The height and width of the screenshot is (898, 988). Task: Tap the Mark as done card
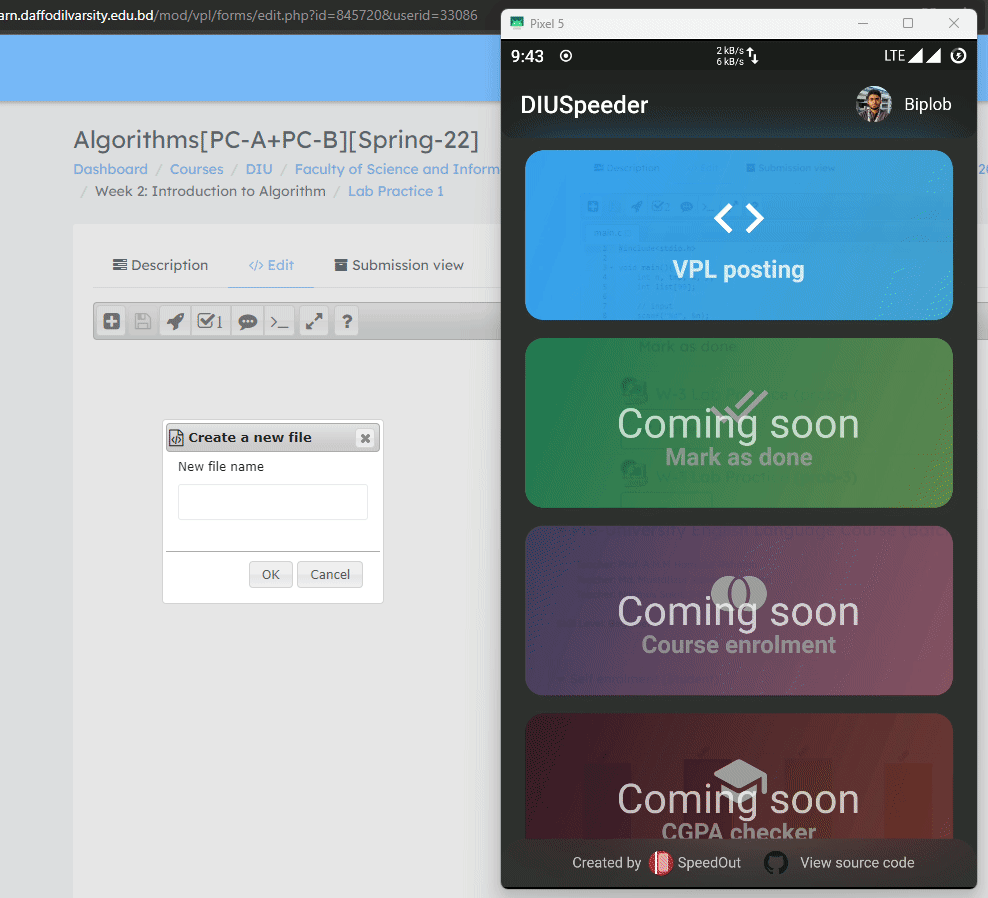(738, 423)
